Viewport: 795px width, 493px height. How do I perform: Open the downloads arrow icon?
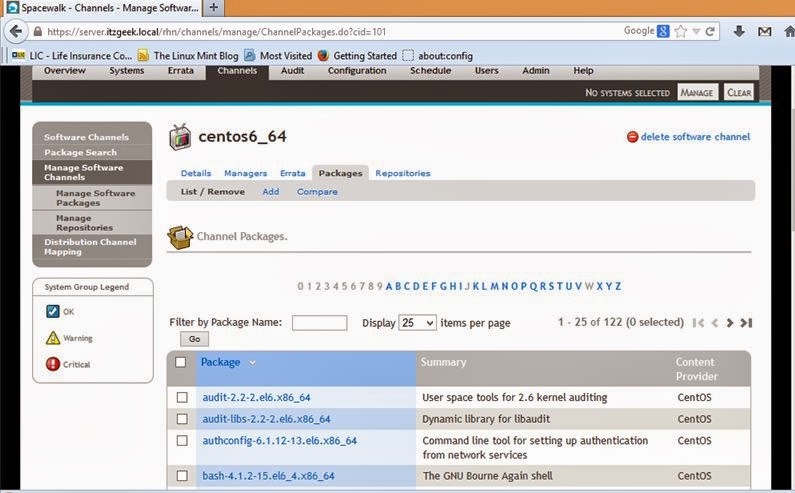739,31
